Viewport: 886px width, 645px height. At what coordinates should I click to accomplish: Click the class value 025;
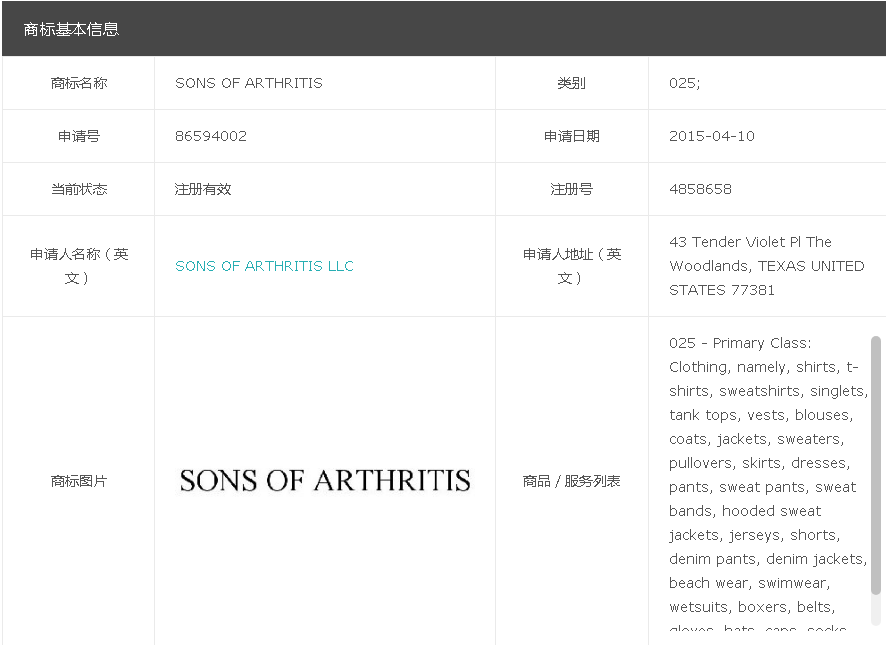tap(684, 83)
